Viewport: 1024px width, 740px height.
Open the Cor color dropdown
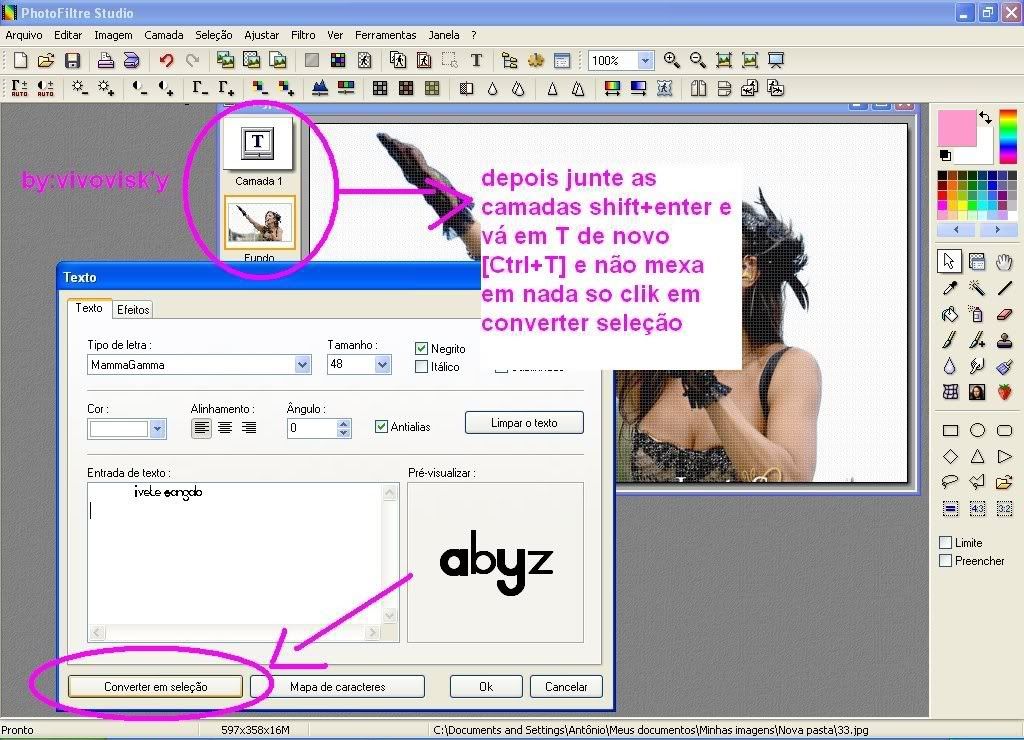click(x=157, y=429)
